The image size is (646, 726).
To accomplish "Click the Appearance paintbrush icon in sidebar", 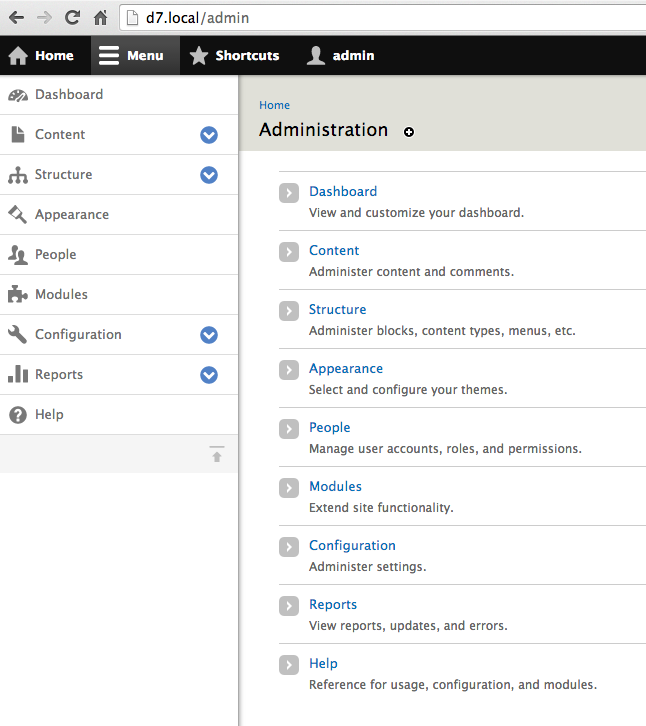I will click(x=17, y=215).
